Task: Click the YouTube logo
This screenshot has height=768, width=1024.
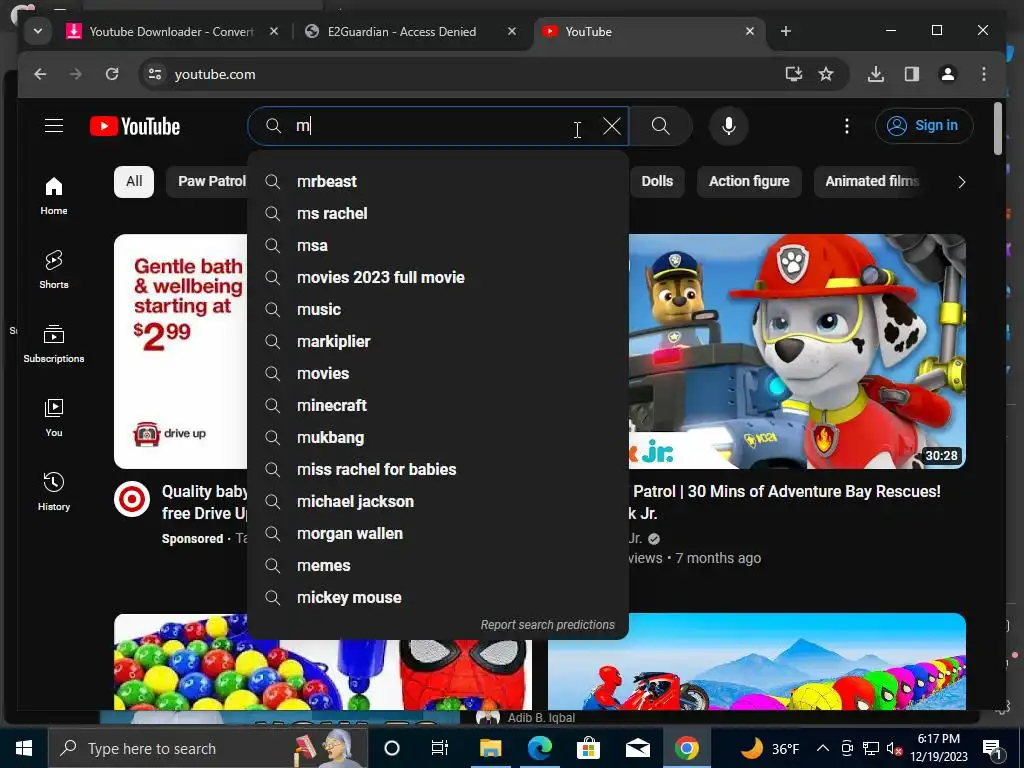Action: coord(135,126)
